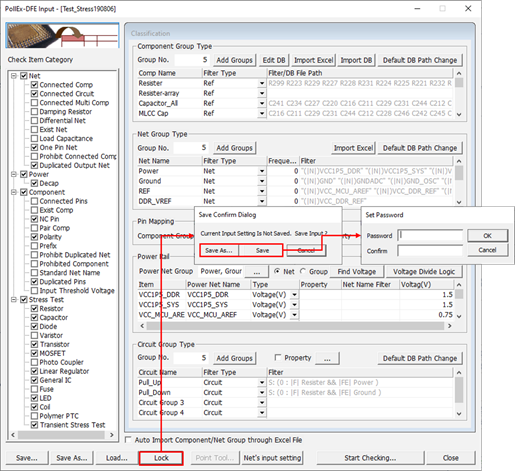
Task: Click the bottom Save... button
Action: pos(27,458)
